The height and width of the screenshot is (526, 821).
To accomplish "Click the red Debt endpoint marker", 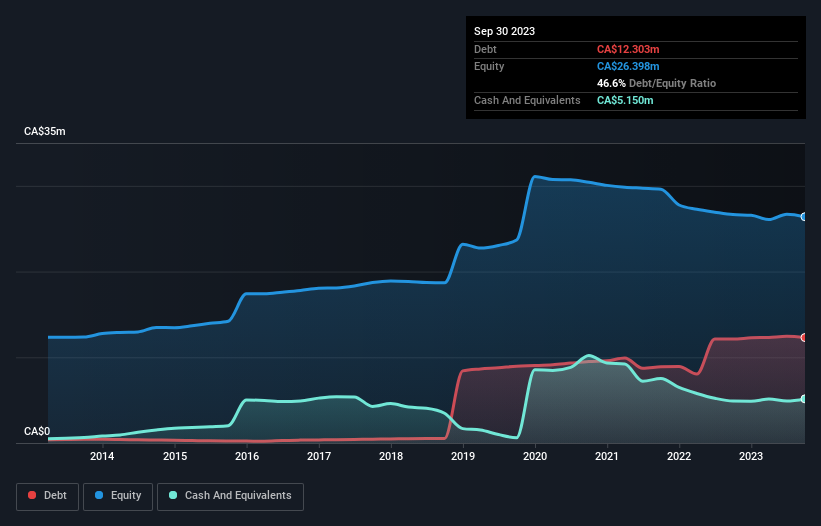I will pyautogui.click(x=804, y=338).
